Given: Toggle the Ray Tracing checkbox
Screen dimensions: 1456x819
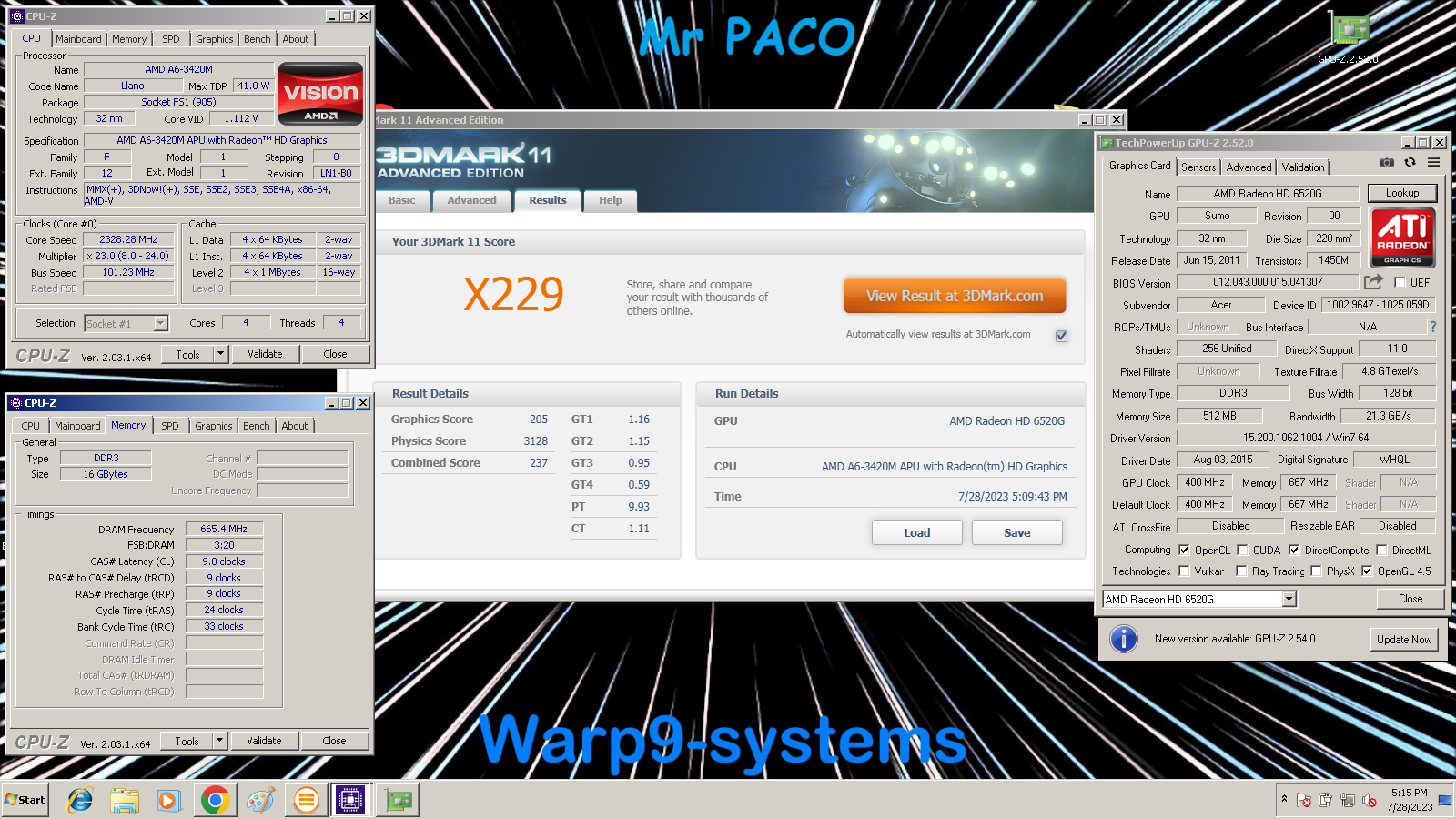Looking at the screenshot, I should click(x=1241, y=571).
